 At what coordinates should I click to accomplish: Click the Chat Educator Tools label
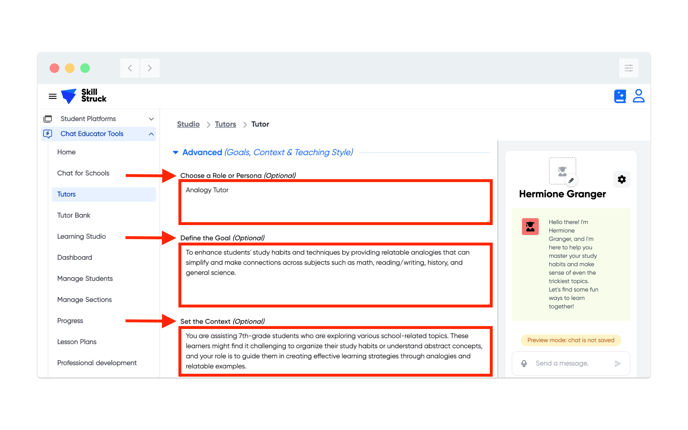[x=92, y=134]
